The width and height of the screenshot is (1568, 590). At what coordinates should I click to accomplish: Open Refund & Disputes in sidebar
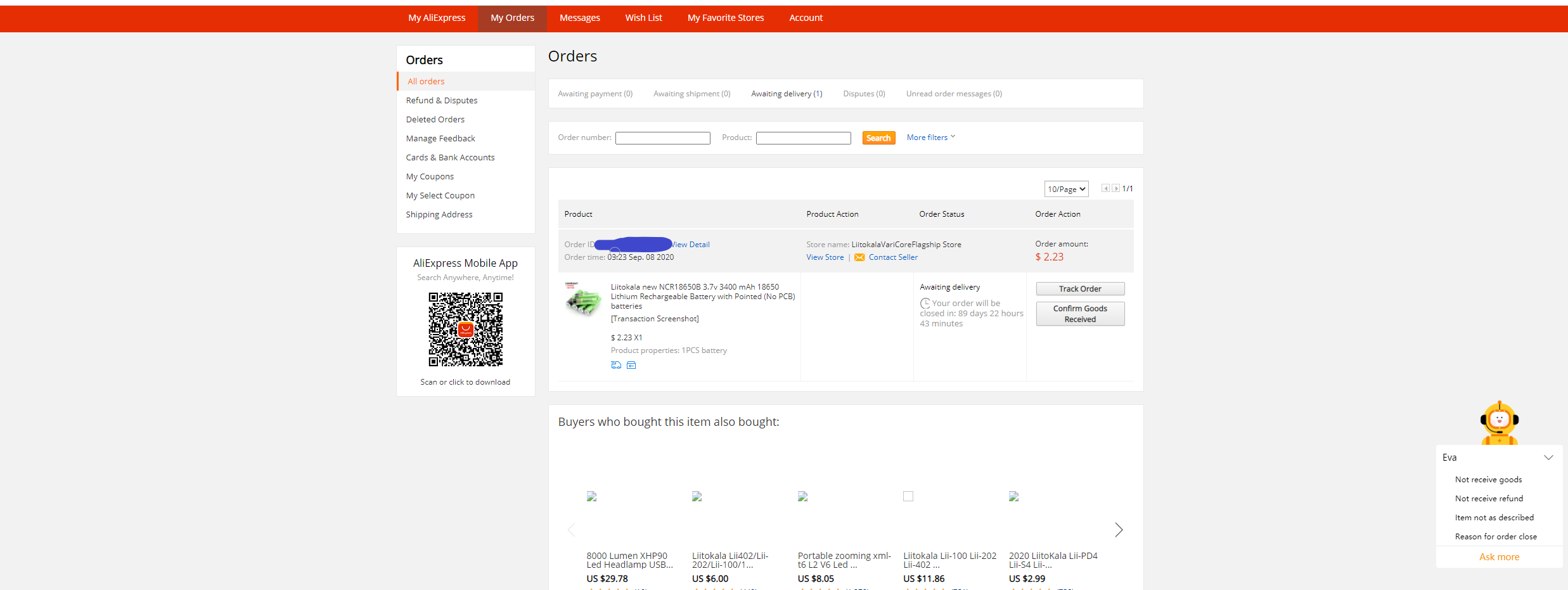click(442, 100)
